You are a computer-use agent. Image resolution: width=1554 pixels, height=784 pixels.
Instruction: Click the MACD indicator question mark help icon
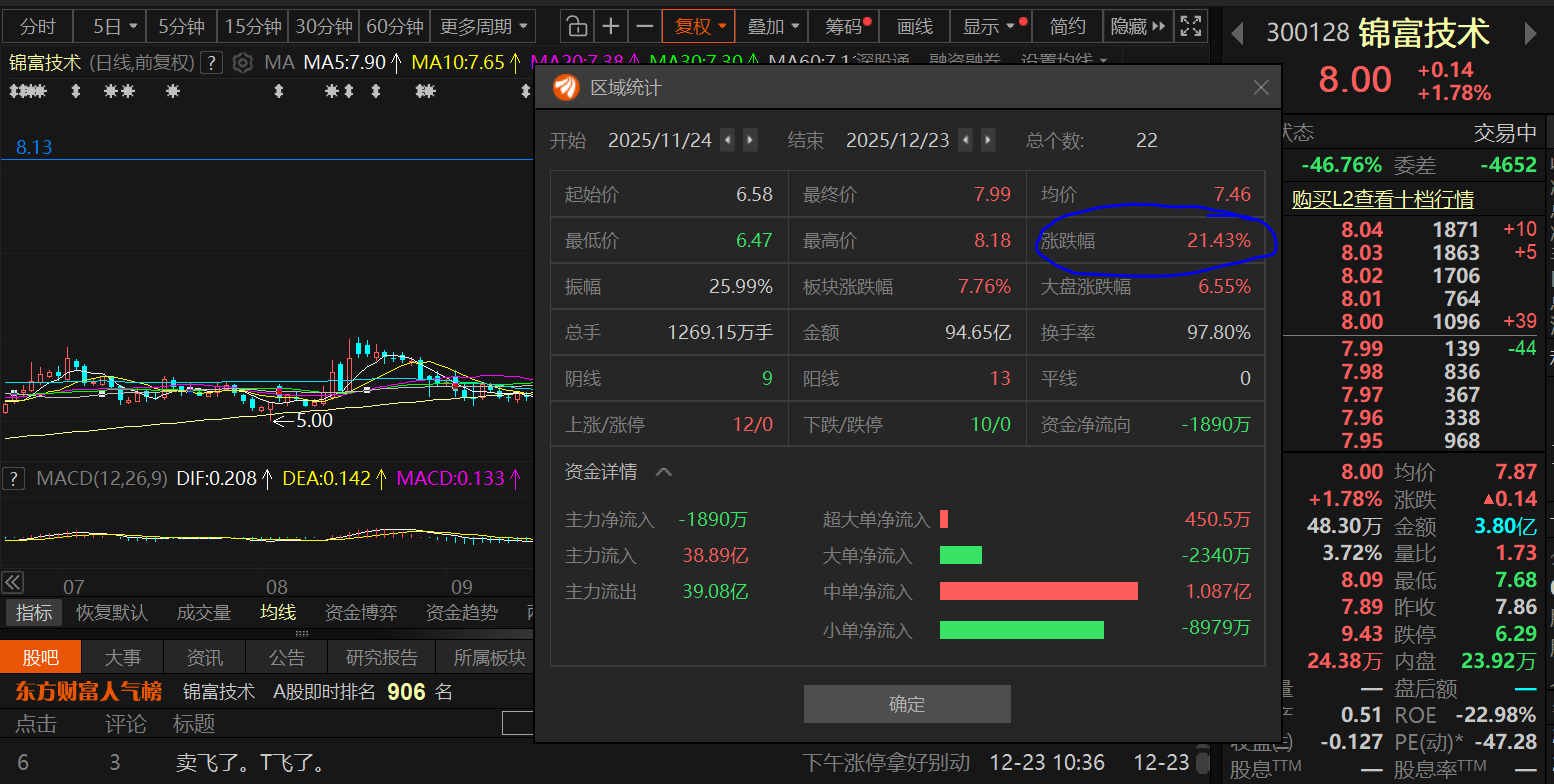coord(14,478)
